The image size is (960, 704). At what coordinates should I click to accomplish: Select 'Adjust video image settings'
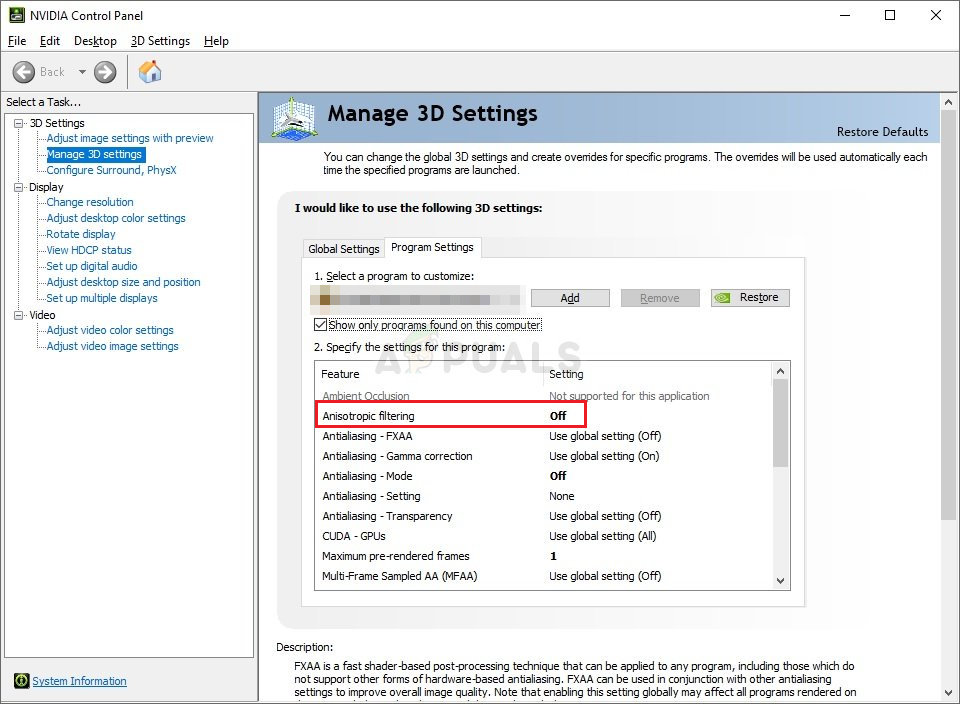click(112, 346)
